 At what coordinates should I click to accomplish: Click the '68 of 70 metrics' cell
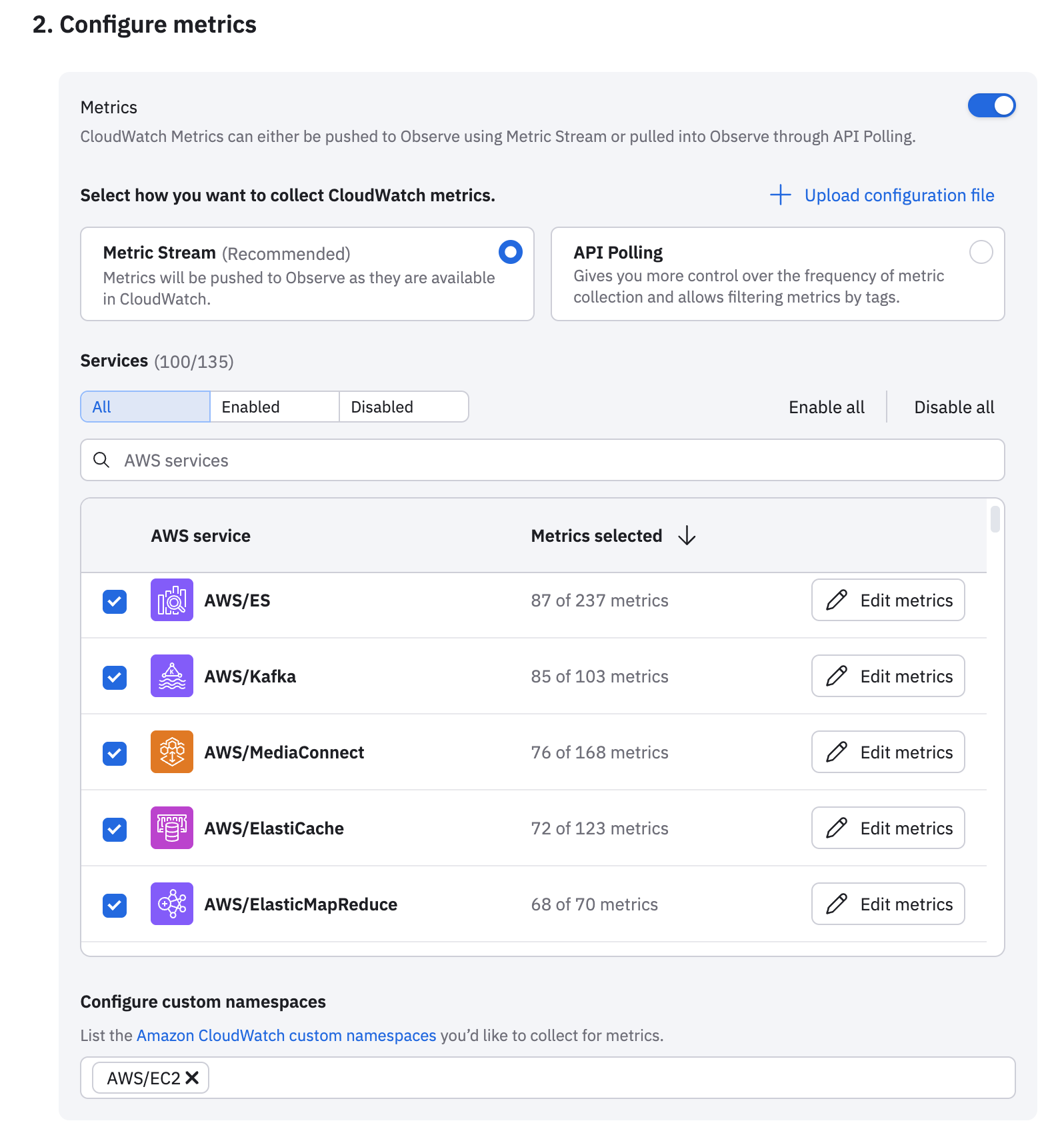coord(594,904)
